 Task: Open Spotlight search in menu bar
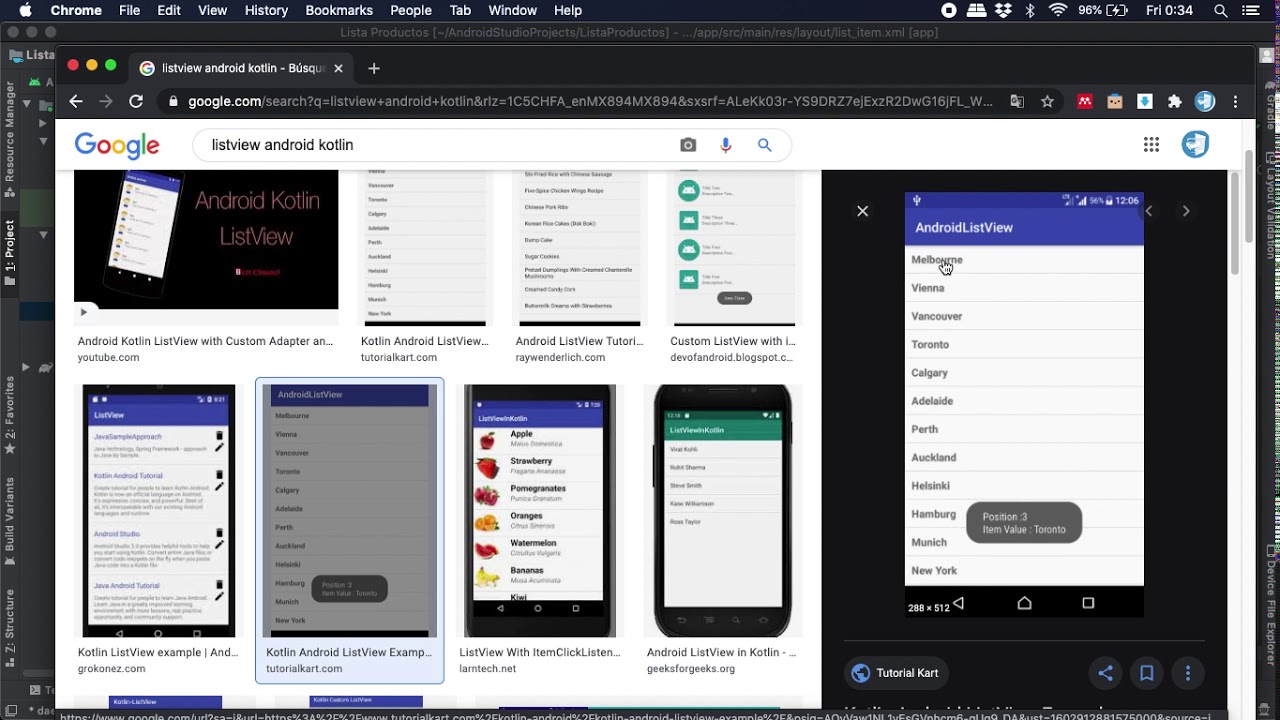pos(1221,10)
